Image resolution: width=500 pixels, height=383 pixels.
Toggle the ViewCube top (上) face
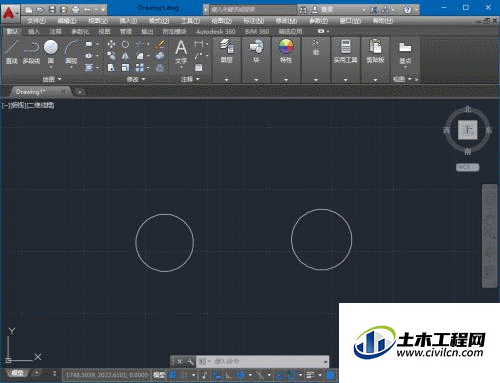[468, 130]
